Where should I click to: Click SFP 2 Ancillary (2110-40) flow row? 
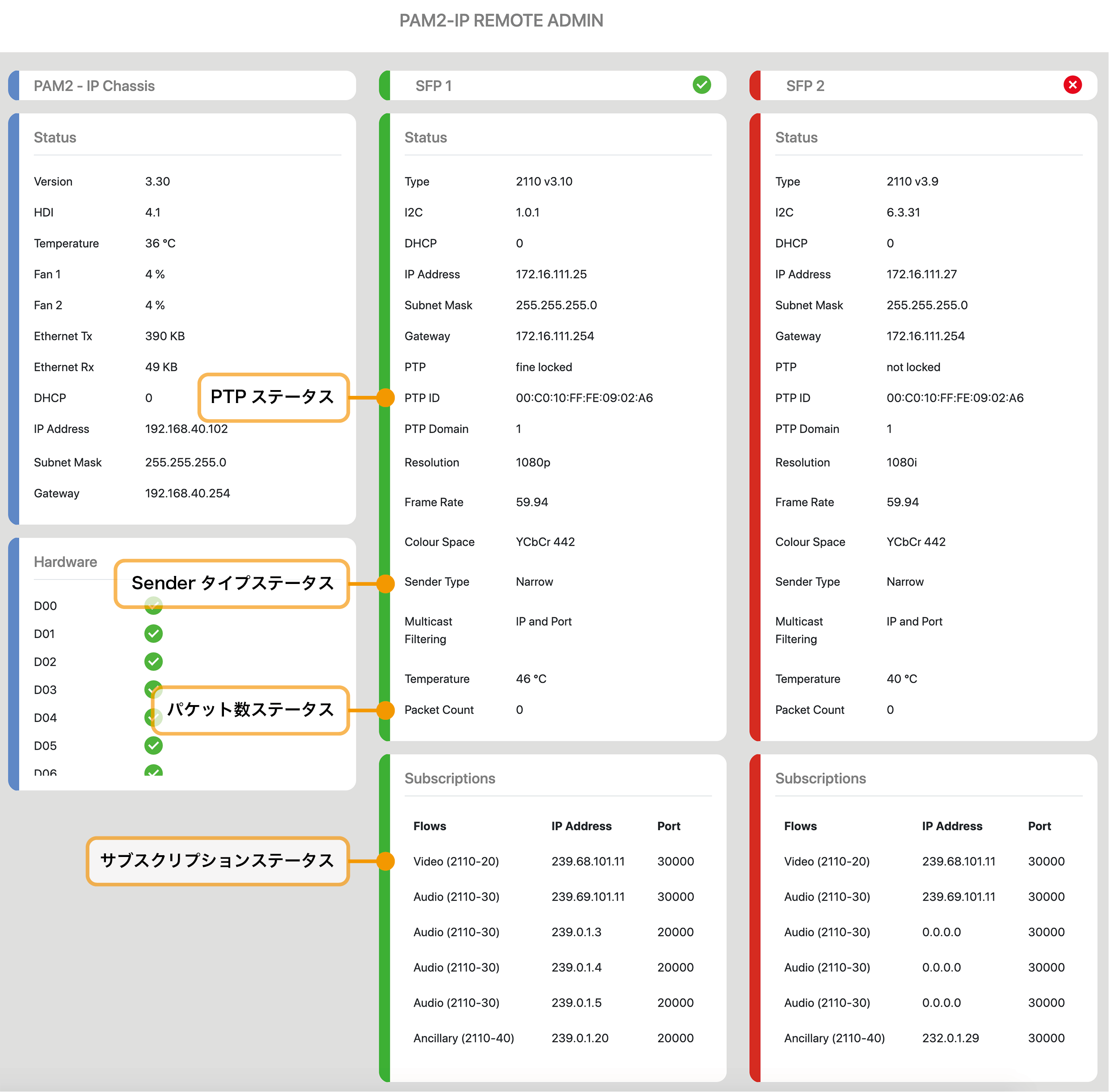[x=924, y=1038]
